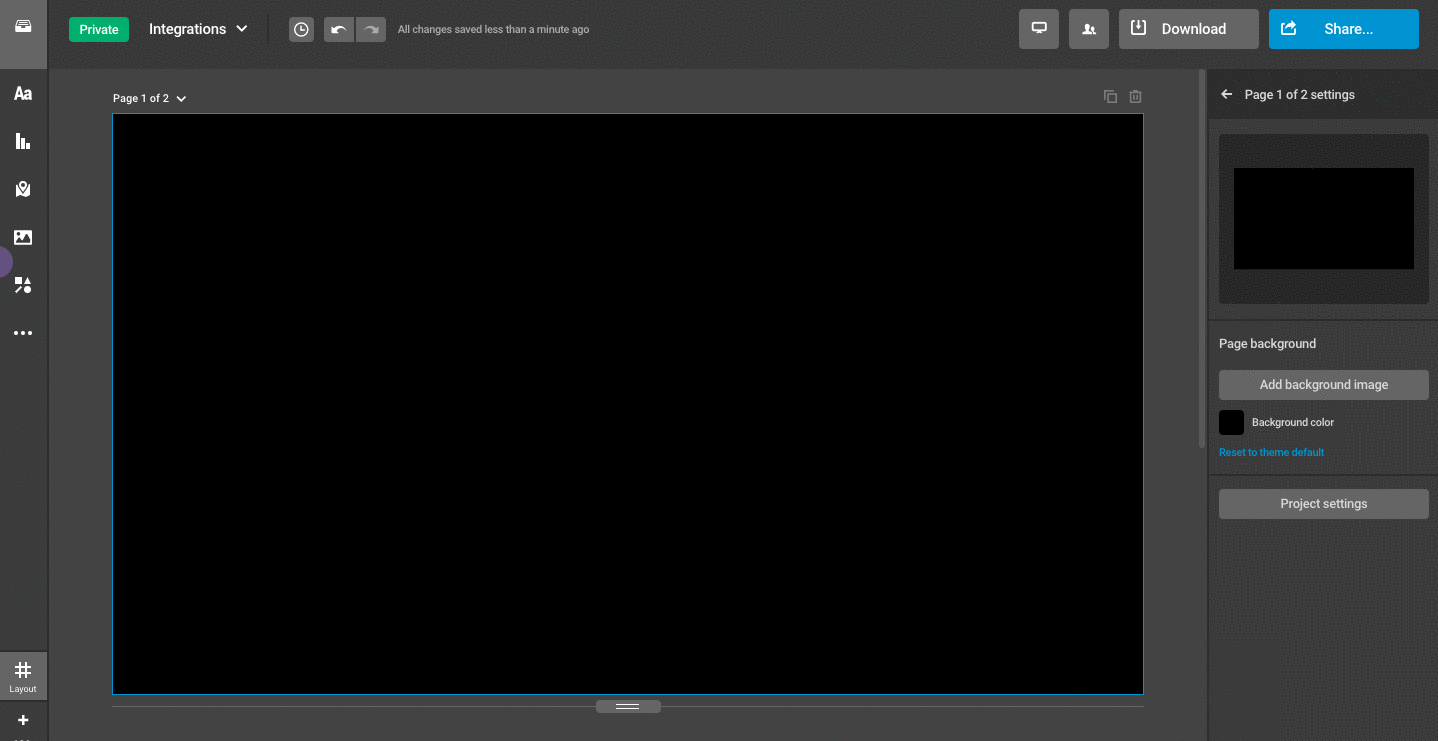The image size is (1438, 741).
Task: Duplicate the current page
Action: tap(1110, 97)
